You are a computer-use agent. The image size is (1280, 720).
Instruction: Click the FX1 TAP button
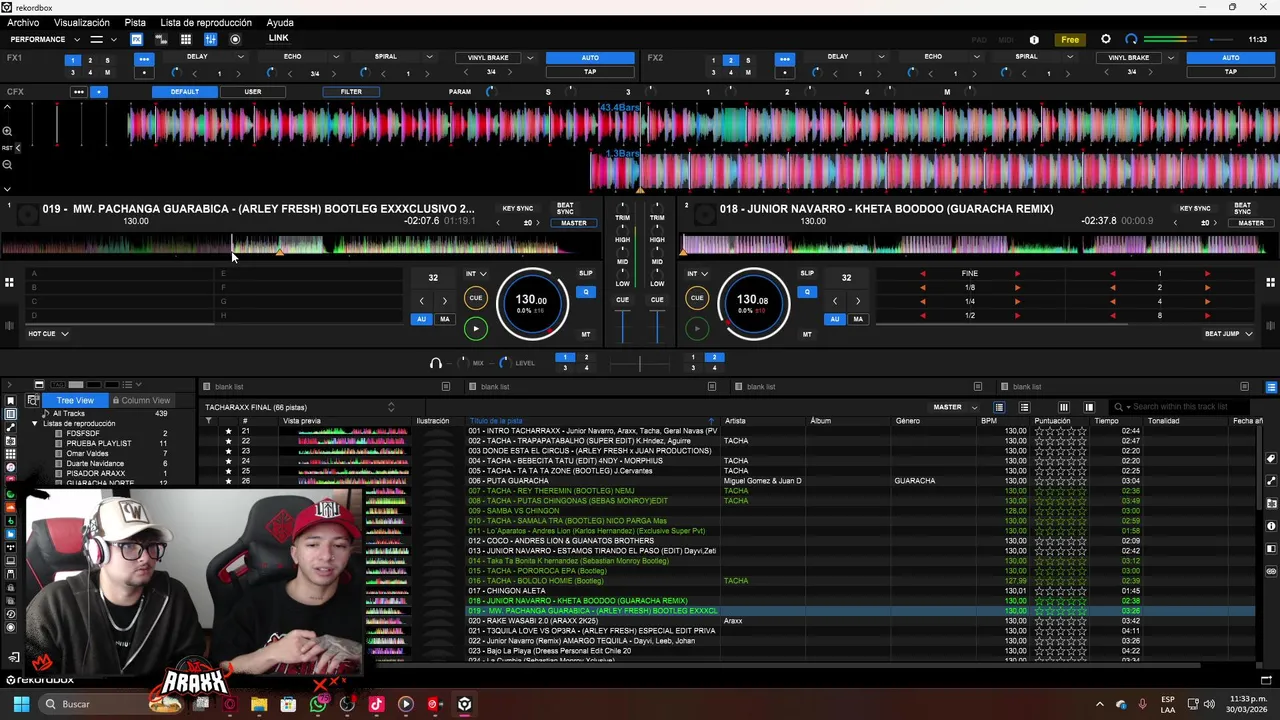click(x=590, y=72)
